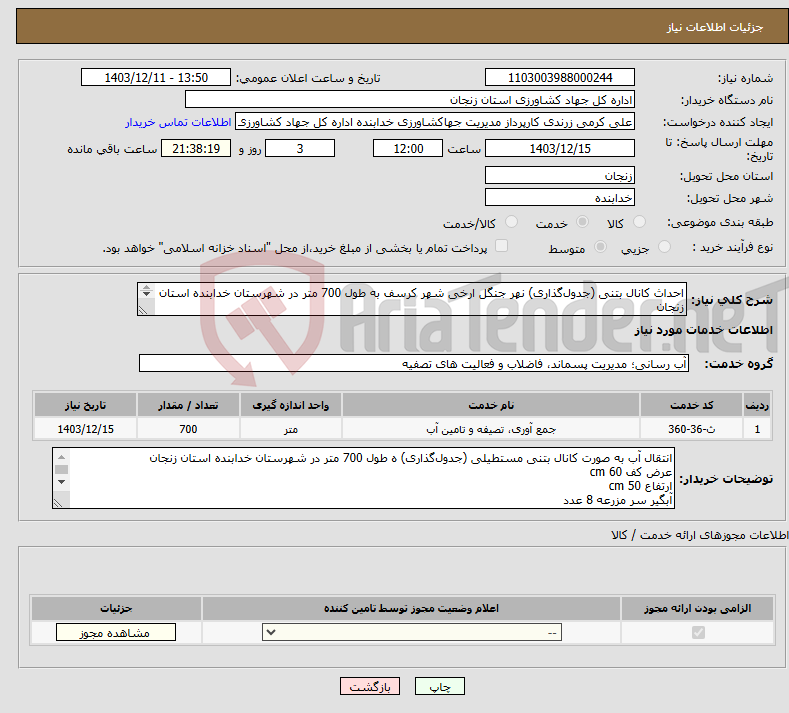Click the کد خدمت column header
The width and height of the screenshot is (789, 713).
point(691,405)
